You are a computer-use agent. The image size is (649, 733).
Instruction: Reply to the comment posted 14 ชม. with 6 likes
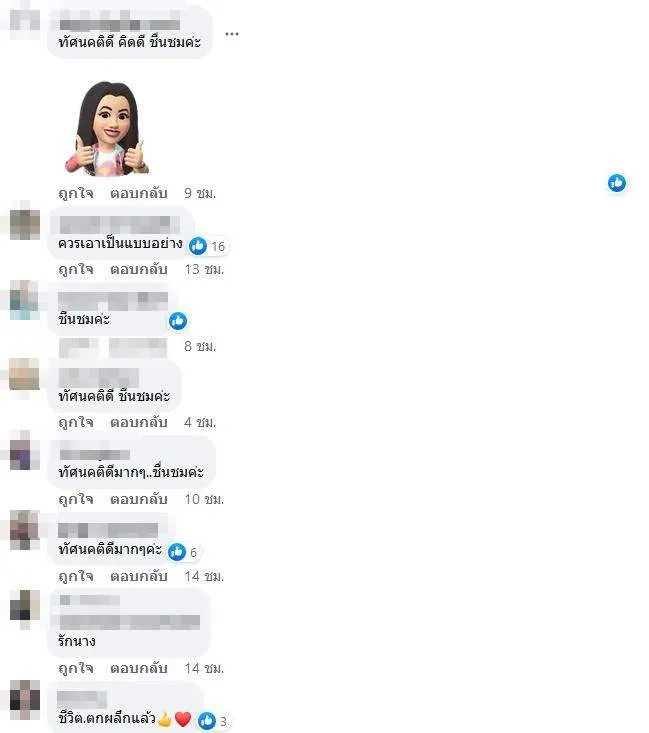pyautogui.click(x=138, y=576)
